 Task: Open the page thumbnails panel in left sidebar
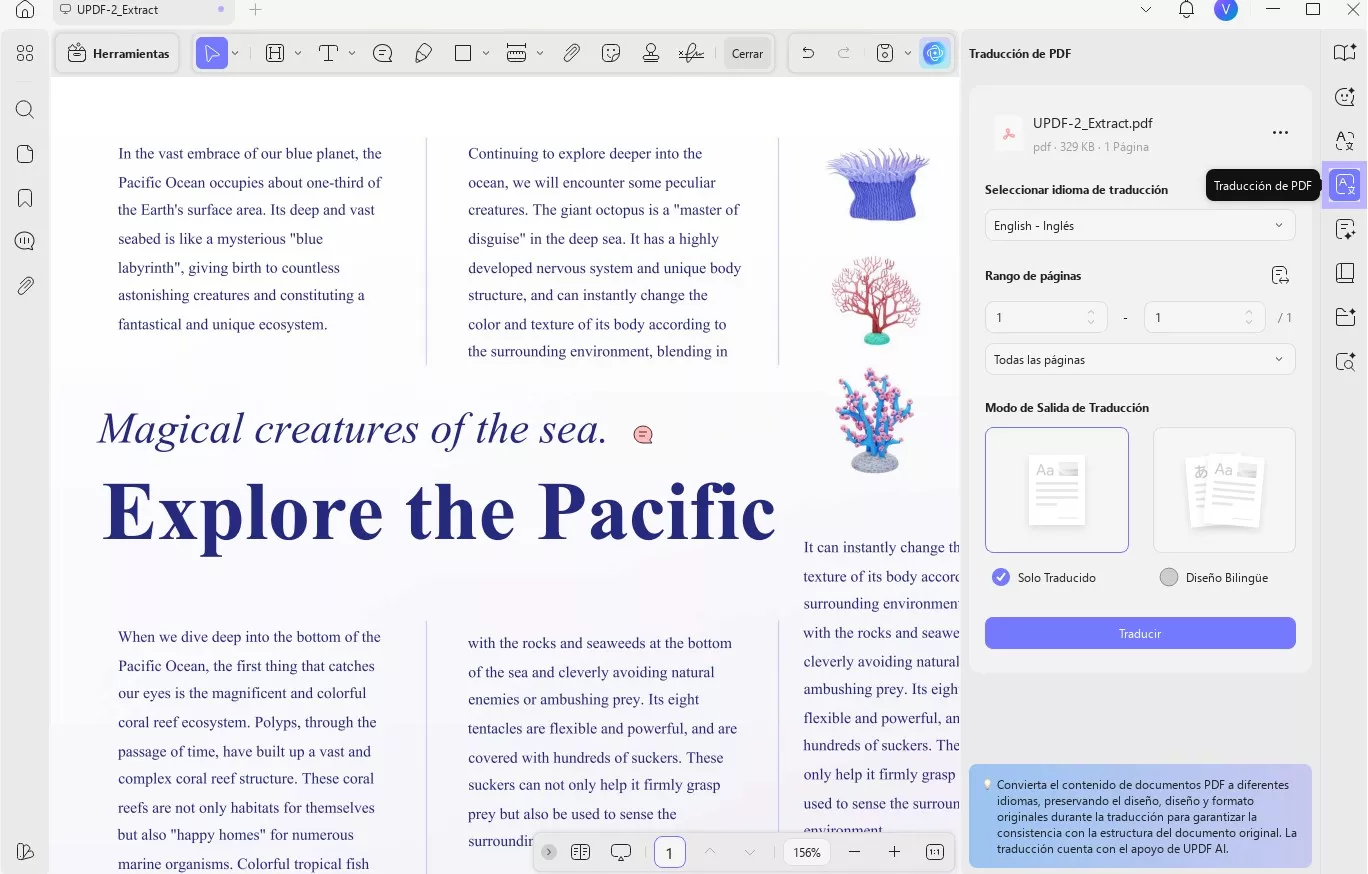[x=25, y=154]
